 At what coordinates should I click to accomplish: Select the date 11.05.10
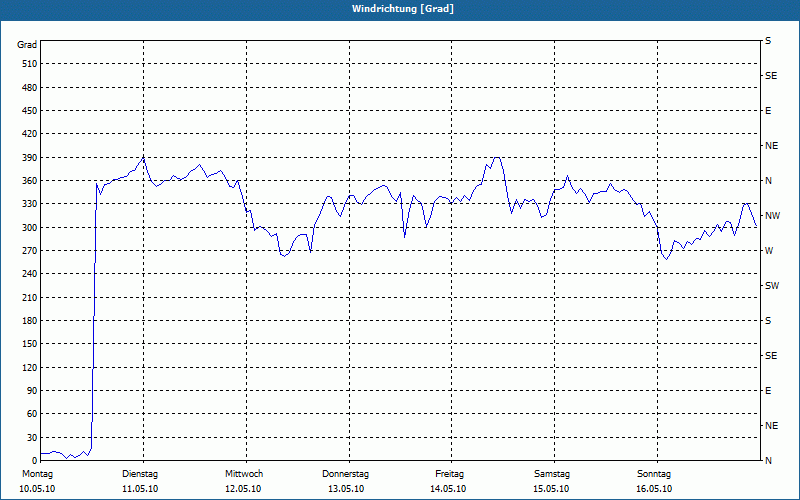pyautogui.click(x=140, y=489)
